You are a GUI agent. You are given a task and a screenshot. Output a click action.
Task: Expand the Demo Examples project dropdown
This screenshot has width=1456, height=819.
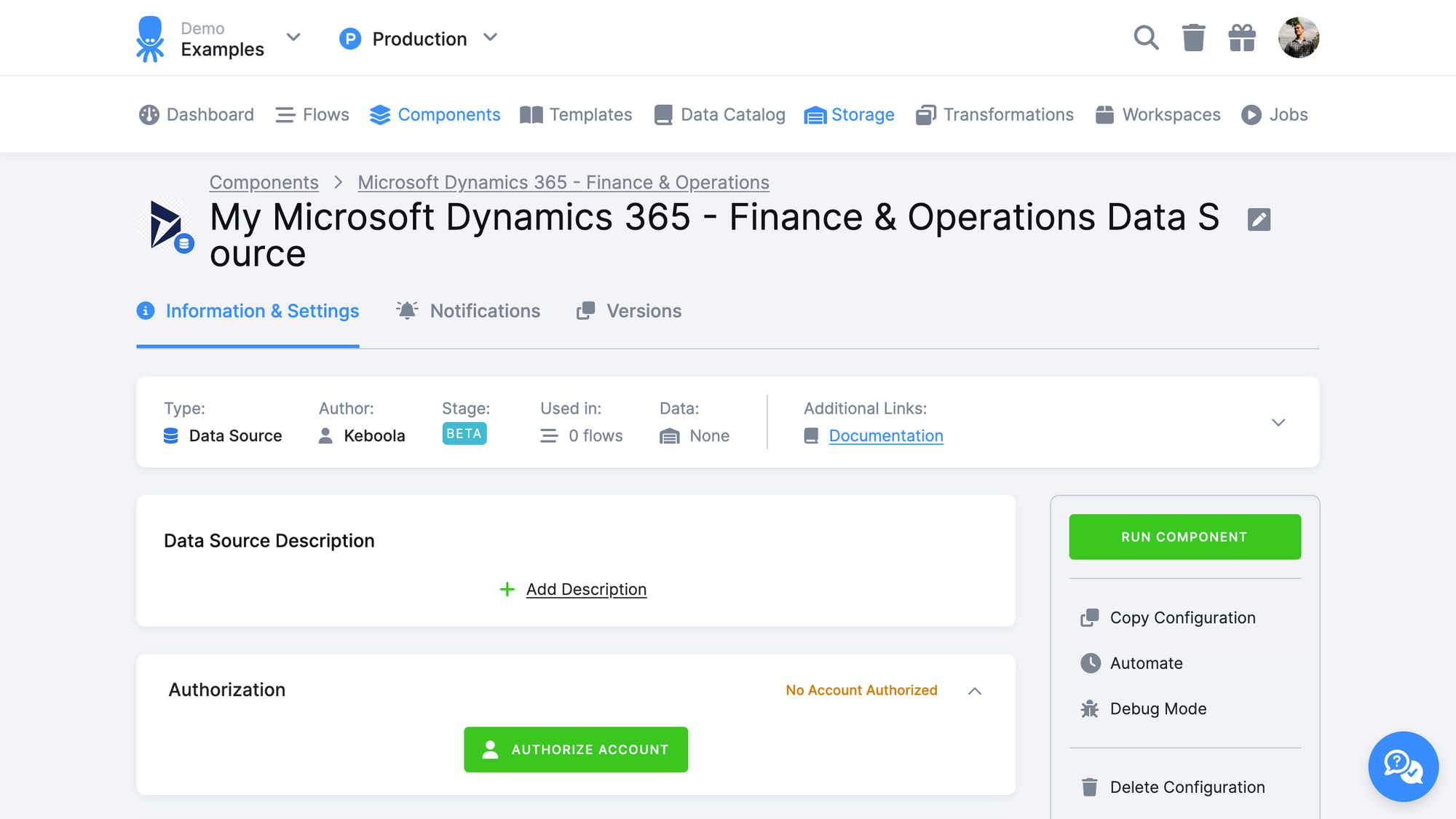293,37
